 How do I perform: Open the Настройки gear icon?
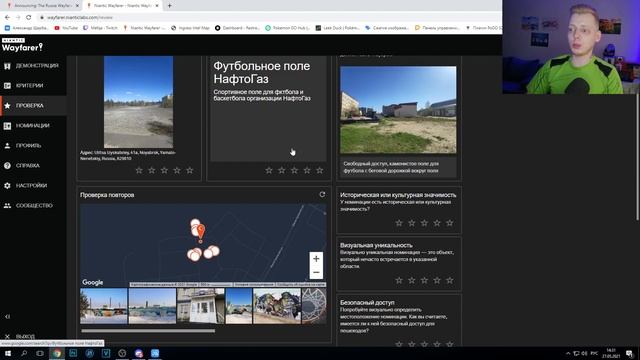(x=7, y=186)
